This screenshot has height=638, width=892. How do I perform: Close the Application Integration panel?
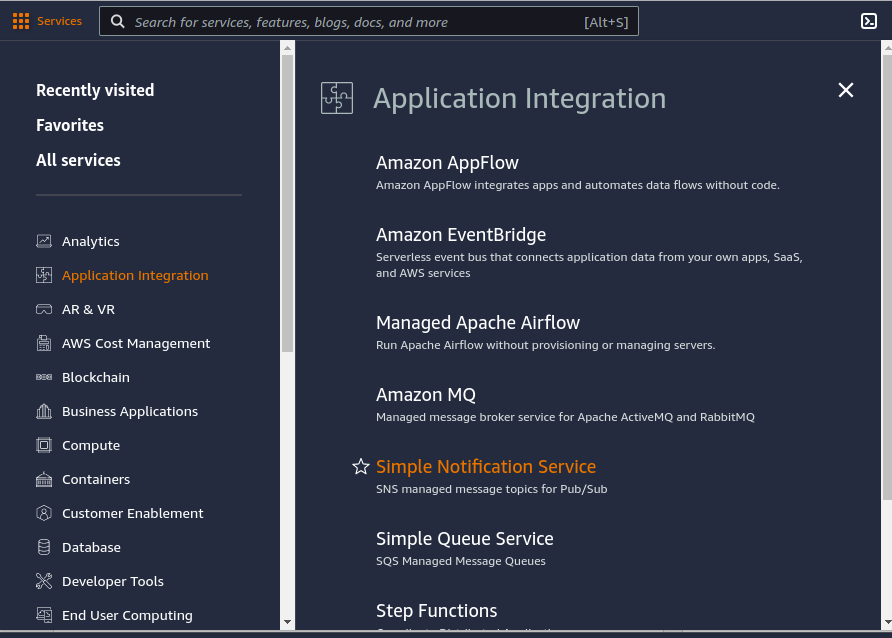tap(846, 90)
